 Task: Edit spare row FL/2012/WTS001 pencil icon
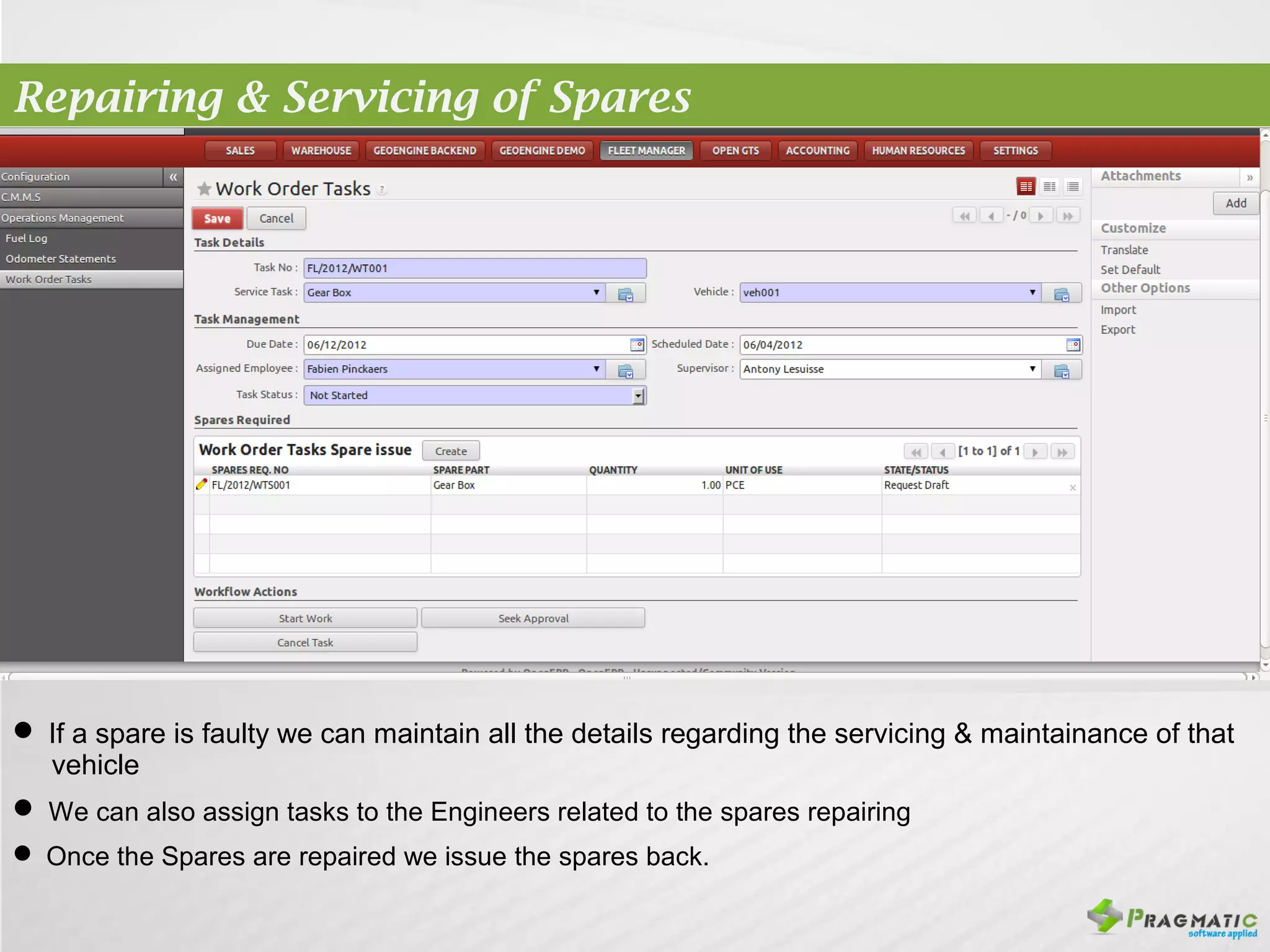[x=202, y=485]
